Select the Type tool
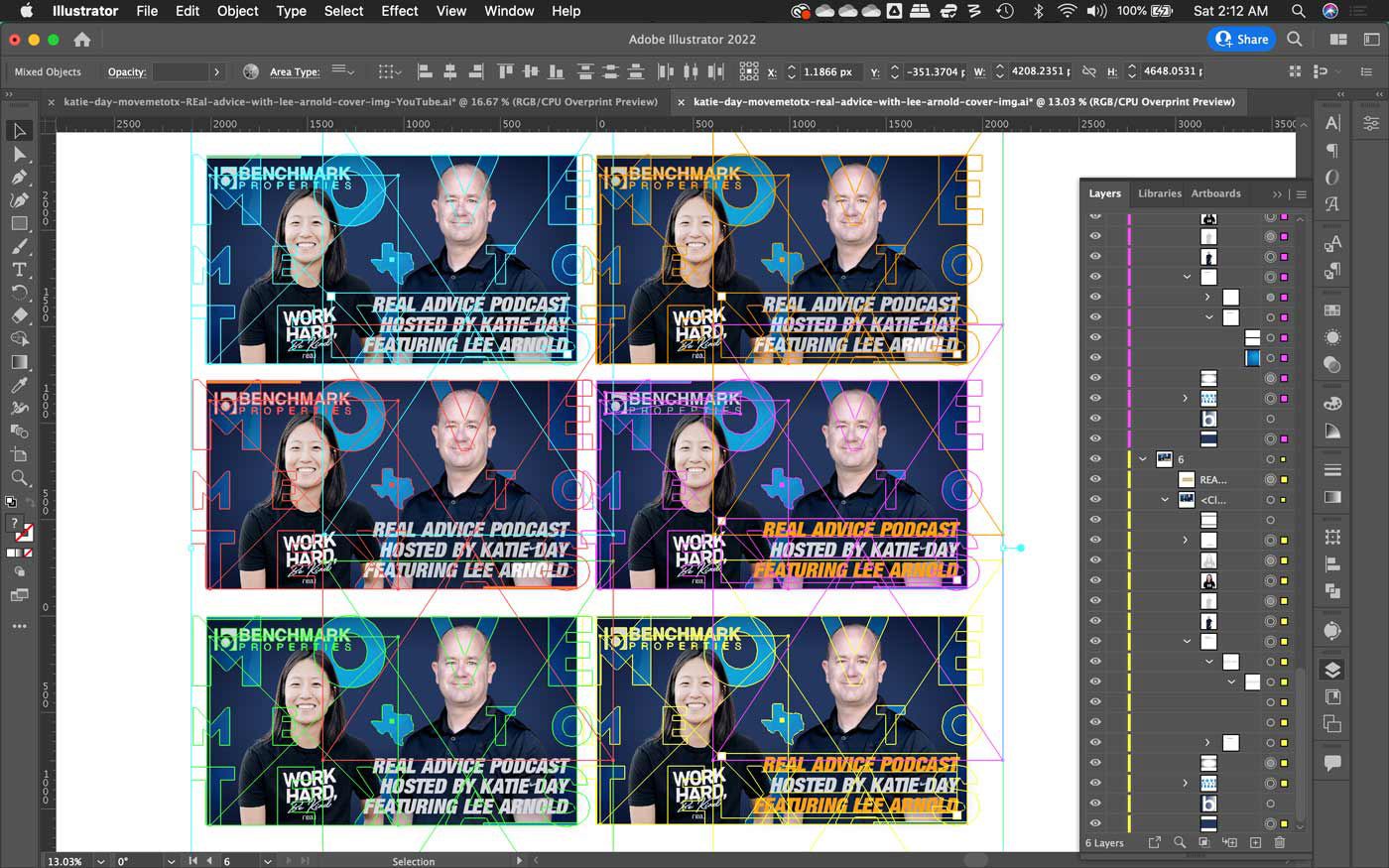1389x868 pixels. (x=19, y=270)
